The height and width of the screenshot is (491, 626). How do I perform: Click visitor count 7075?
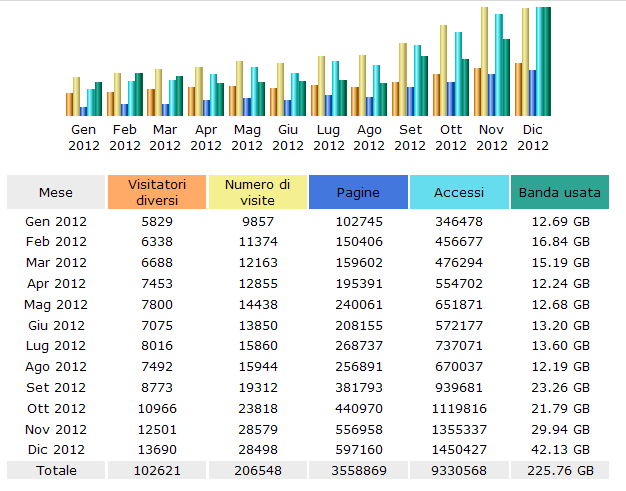click(157, 326)
